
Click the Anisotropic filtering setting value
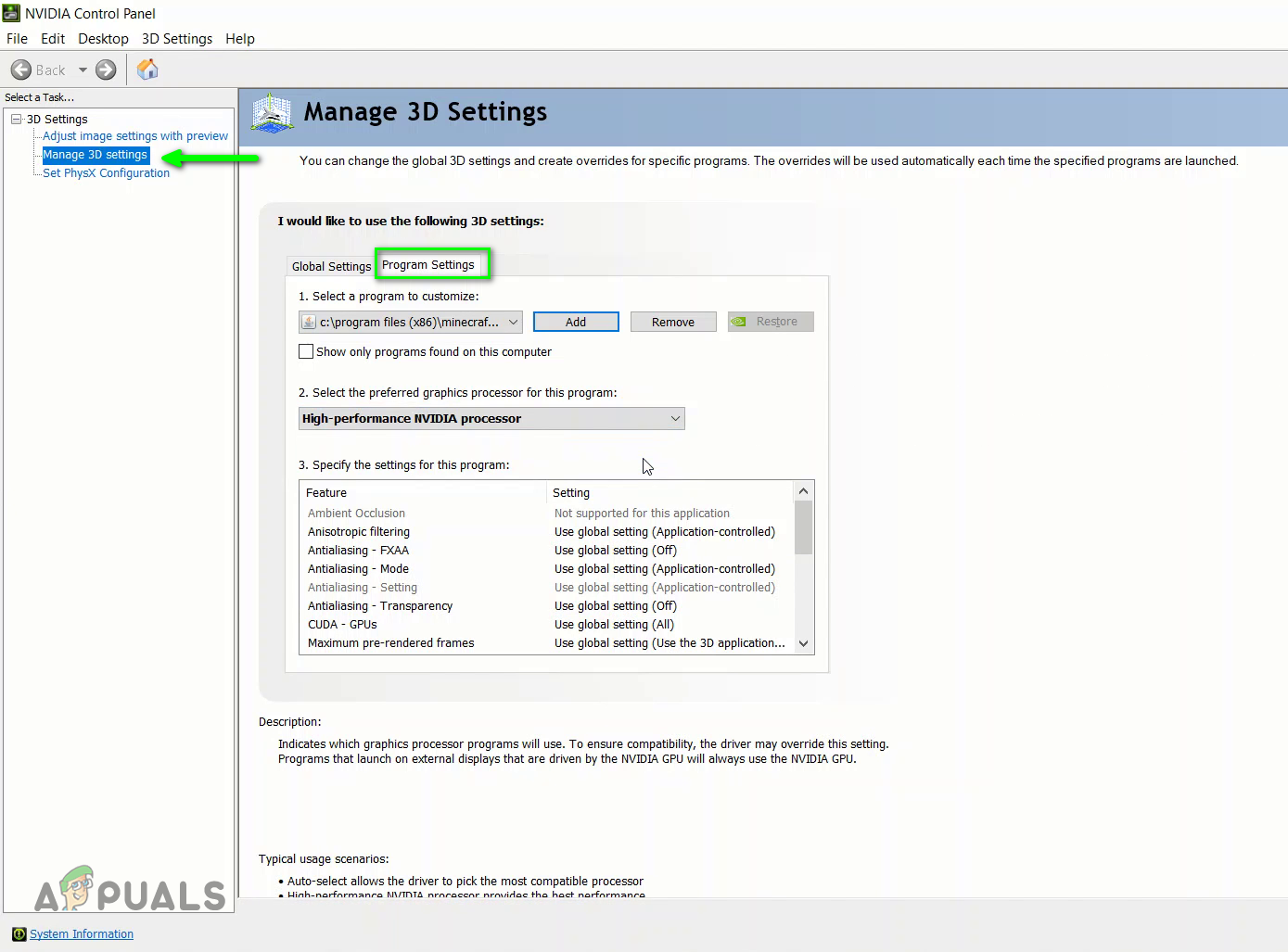pos(665,531)
